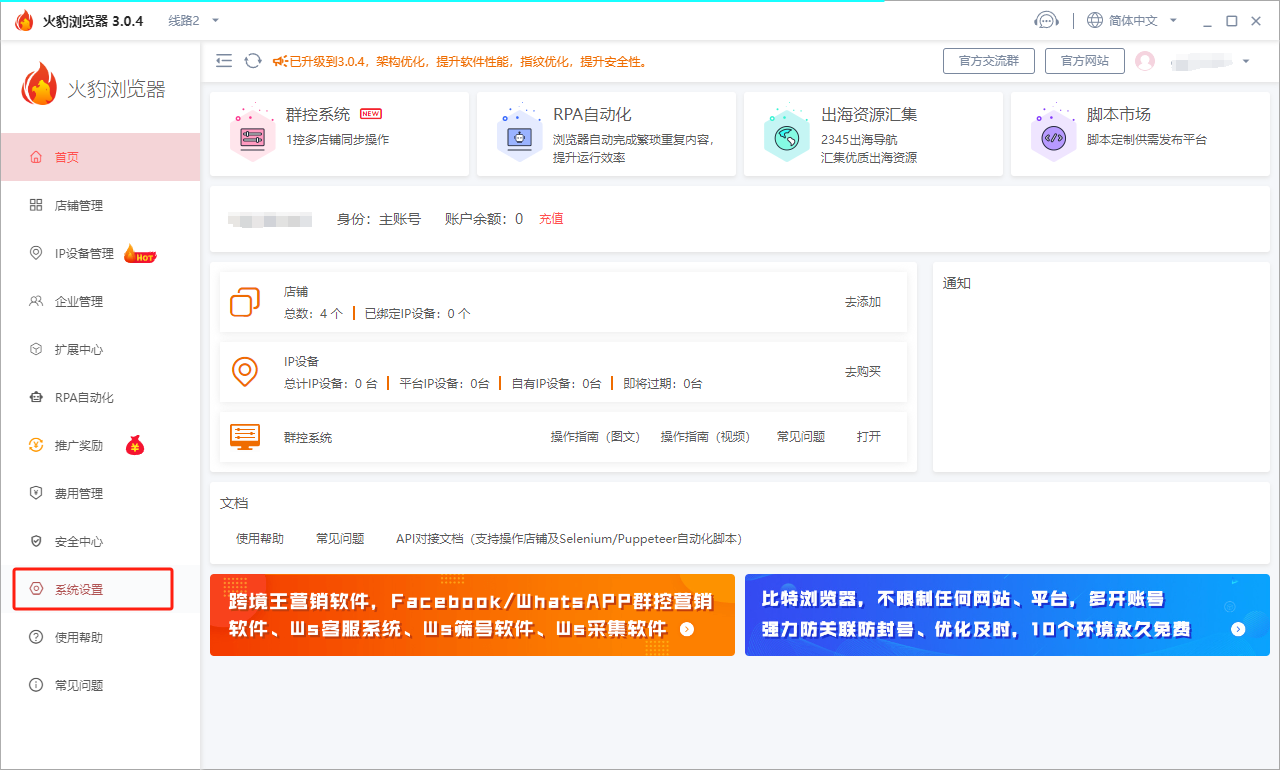Collapse the sidebar using the toolbar icon
Screen dimensions: 1280x770
click(224, 61)
